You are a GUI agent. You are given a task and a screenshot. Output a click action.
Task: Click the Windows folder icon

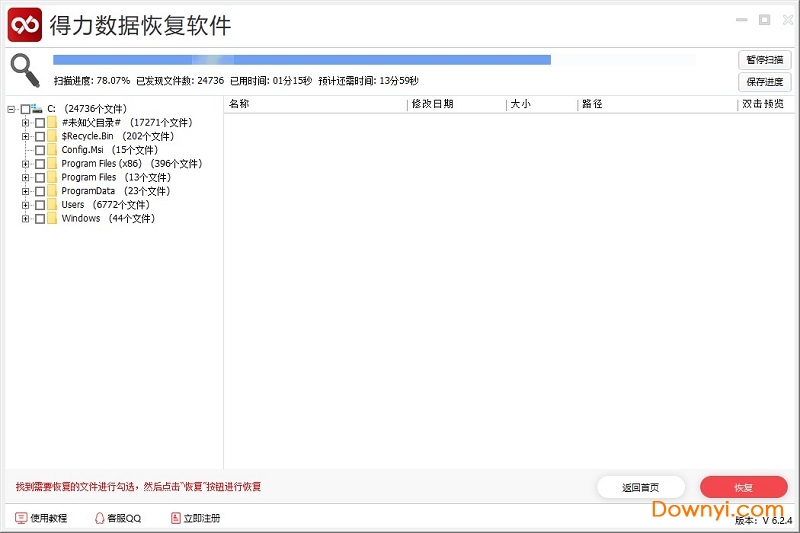tap(52, 218)
